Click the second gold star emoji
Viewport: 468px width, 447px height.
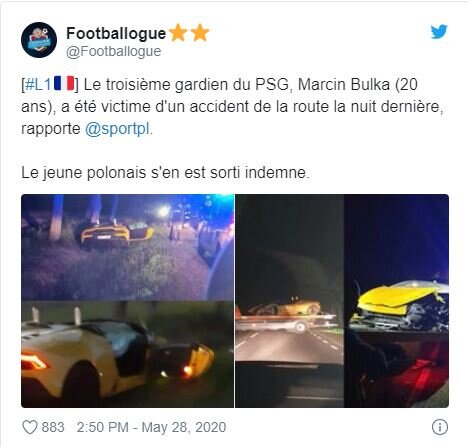pos(200,33)
